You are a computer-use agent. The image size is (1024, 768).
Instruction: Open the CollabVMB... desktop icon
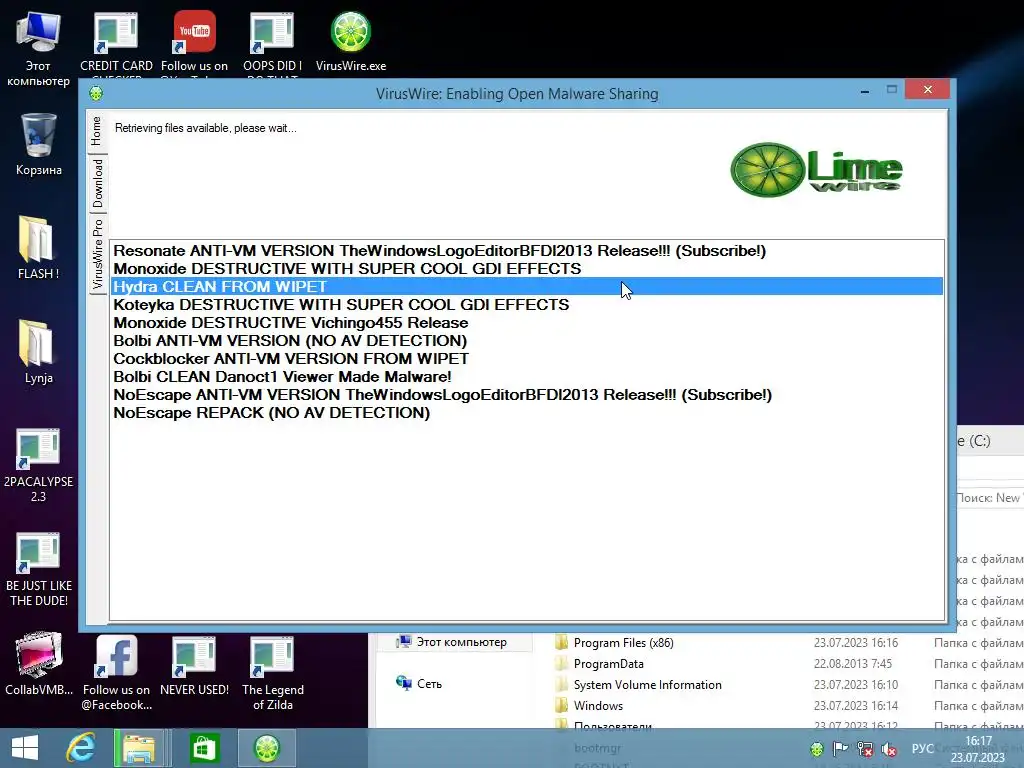click(39, 664)
